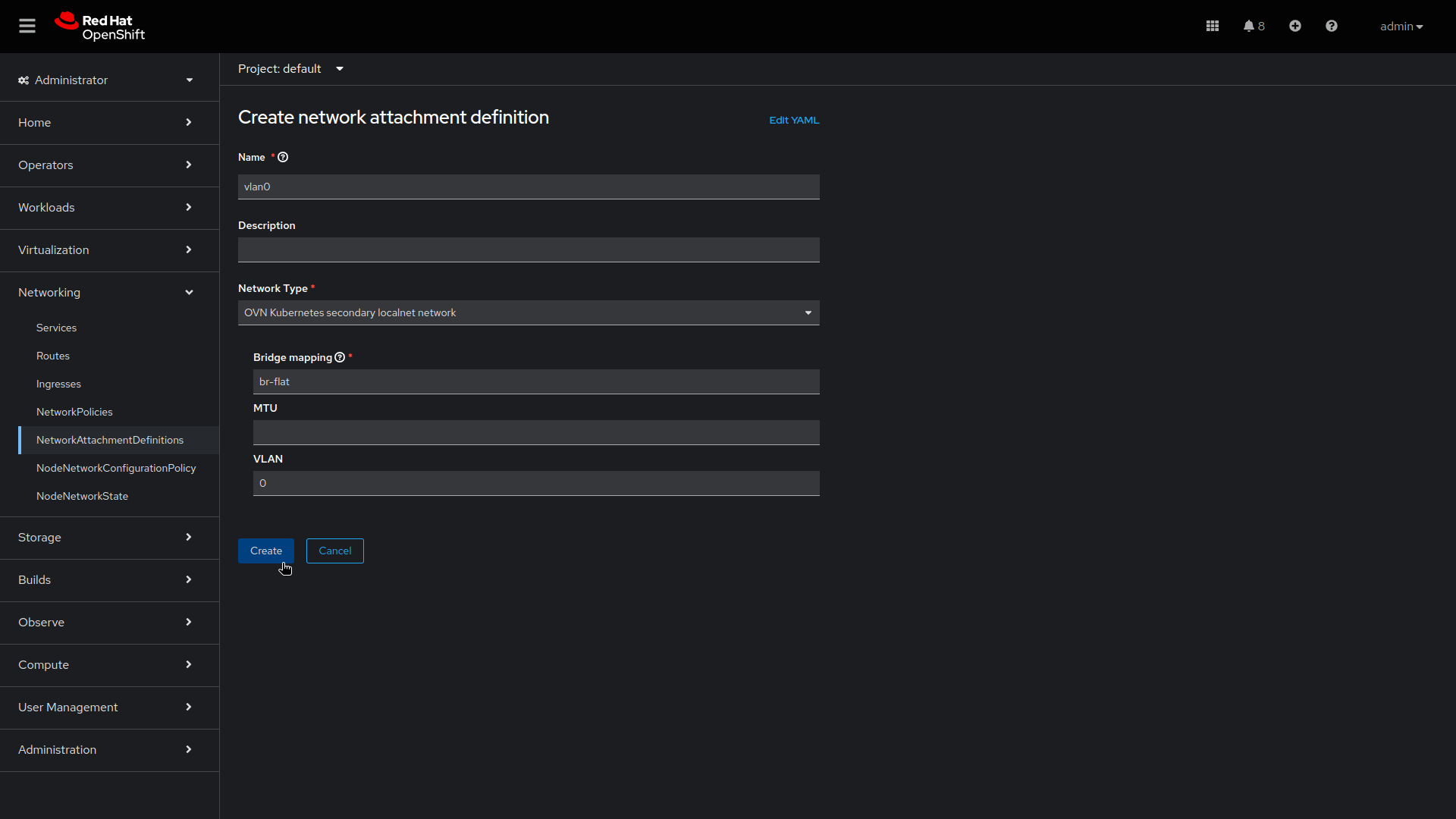This screenshot has width=1456, height=819.
Task: Select NetworkPolicies in the sidebar
Action: [x=74, y=412]
